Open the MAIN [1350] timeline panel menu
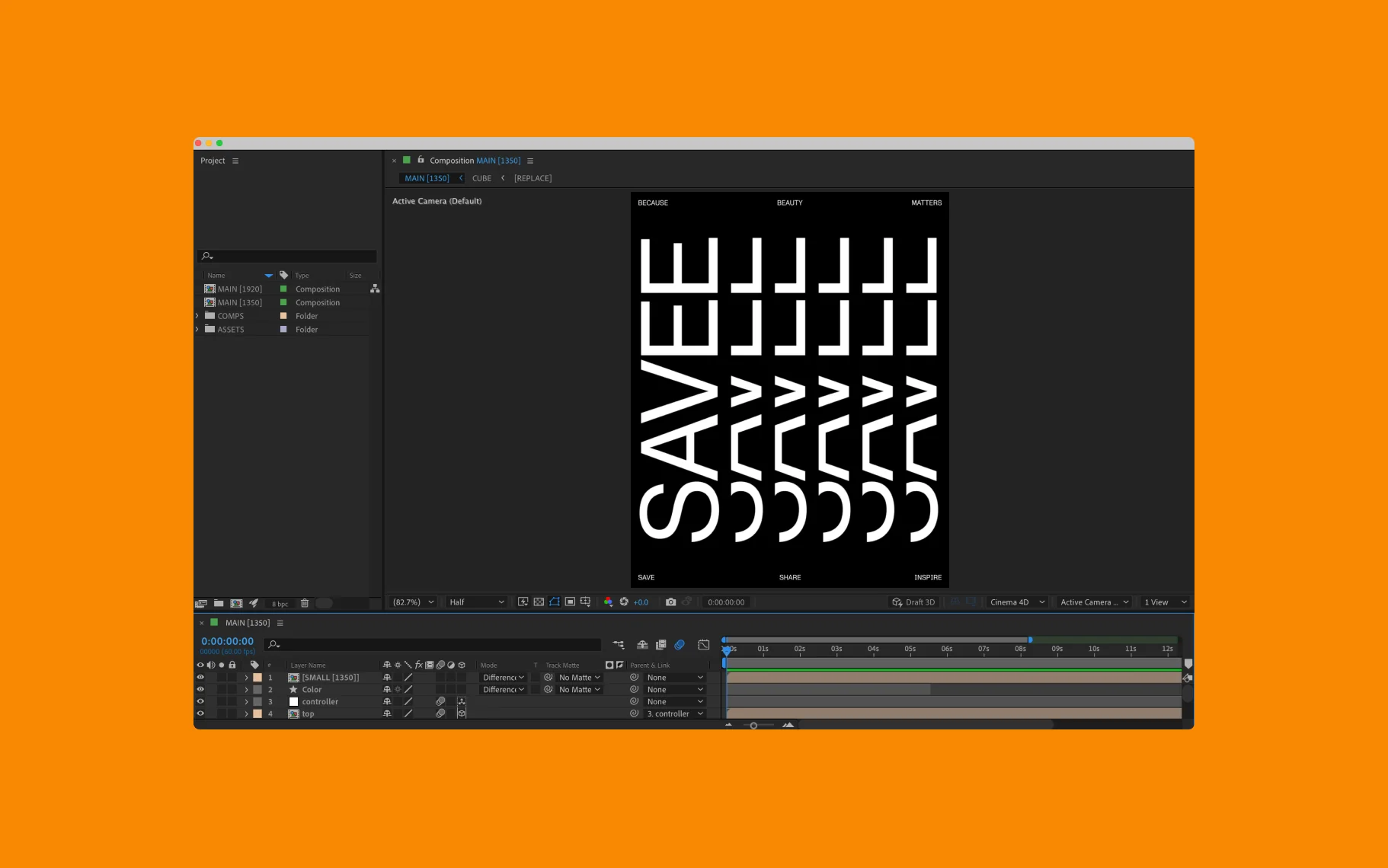Viewport: 1388px width, 868px height. 280,623
